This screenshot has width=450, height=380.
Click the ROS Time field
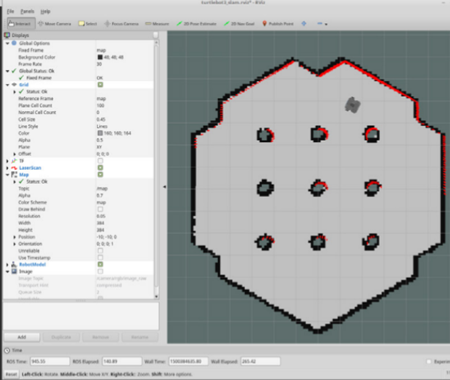click(50, 361)
